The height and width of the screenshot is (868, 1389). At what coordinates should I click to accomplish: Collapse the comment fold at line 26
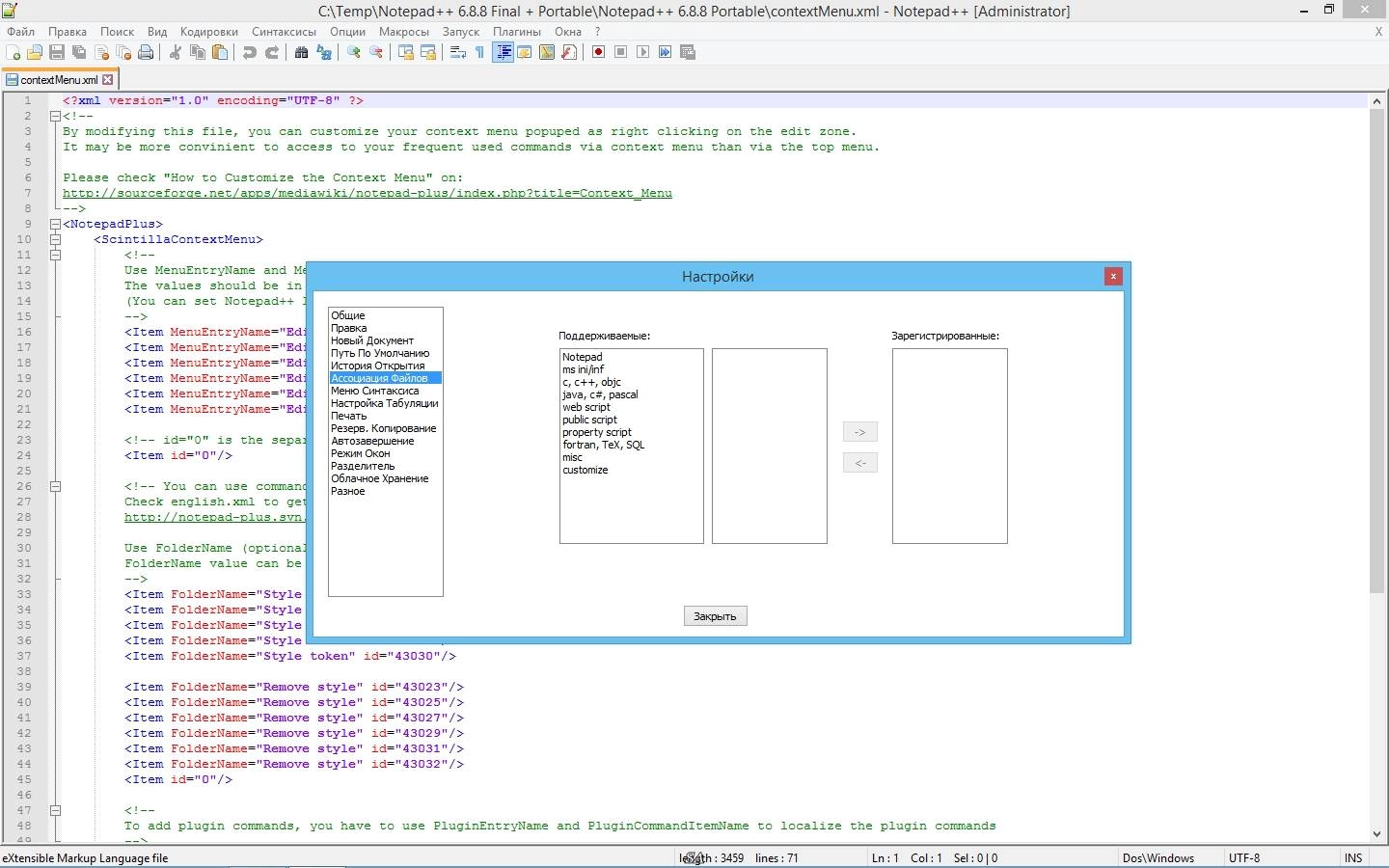point(55,486)
